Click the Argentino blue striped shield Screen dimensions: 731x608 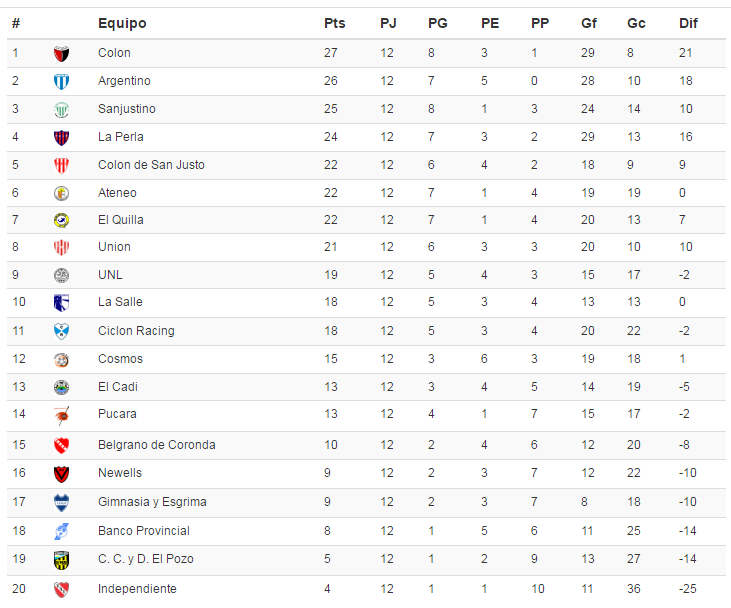[x=61, y=82]
